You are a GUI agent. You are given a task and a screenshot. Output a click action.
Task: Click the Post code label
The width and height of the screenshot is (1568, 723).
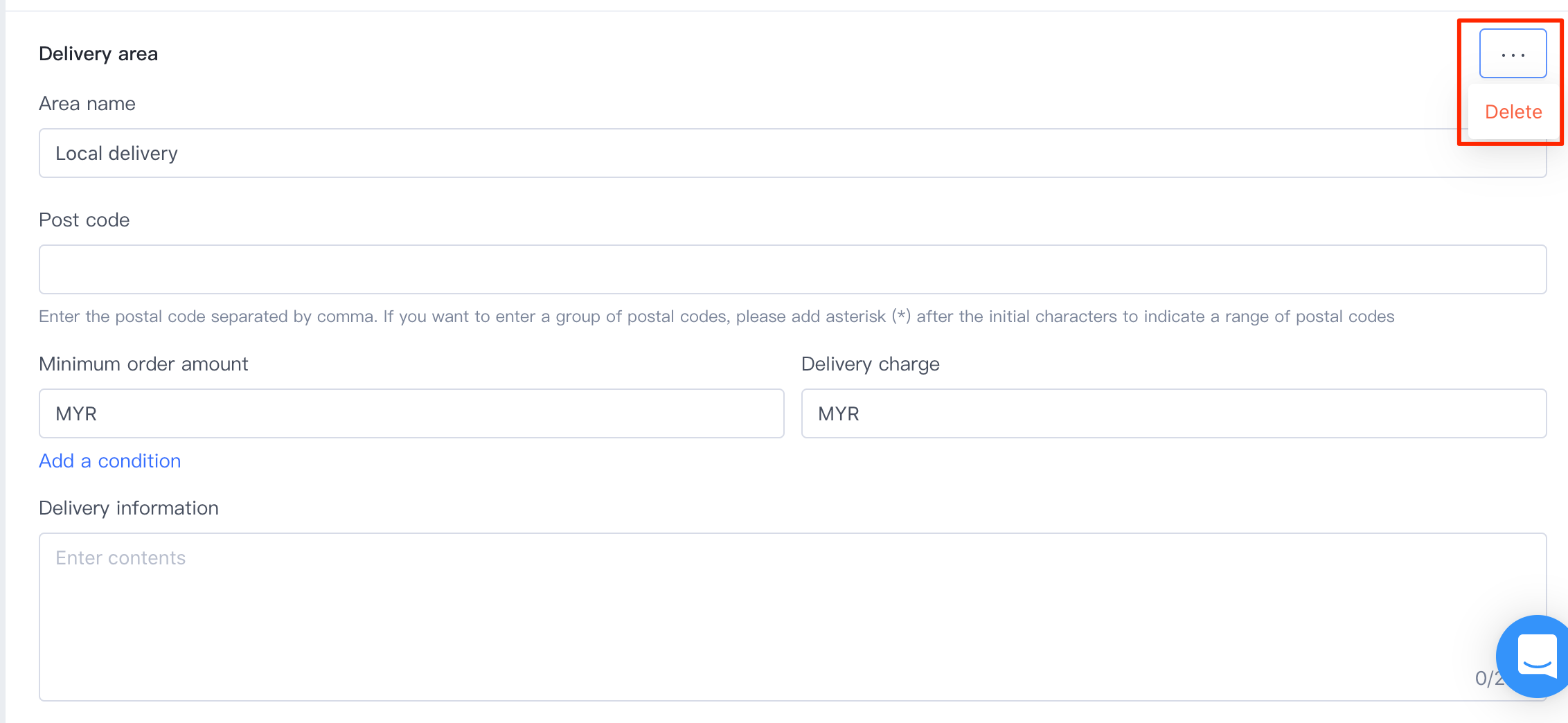pyautogui.click(x=84, y=220)
